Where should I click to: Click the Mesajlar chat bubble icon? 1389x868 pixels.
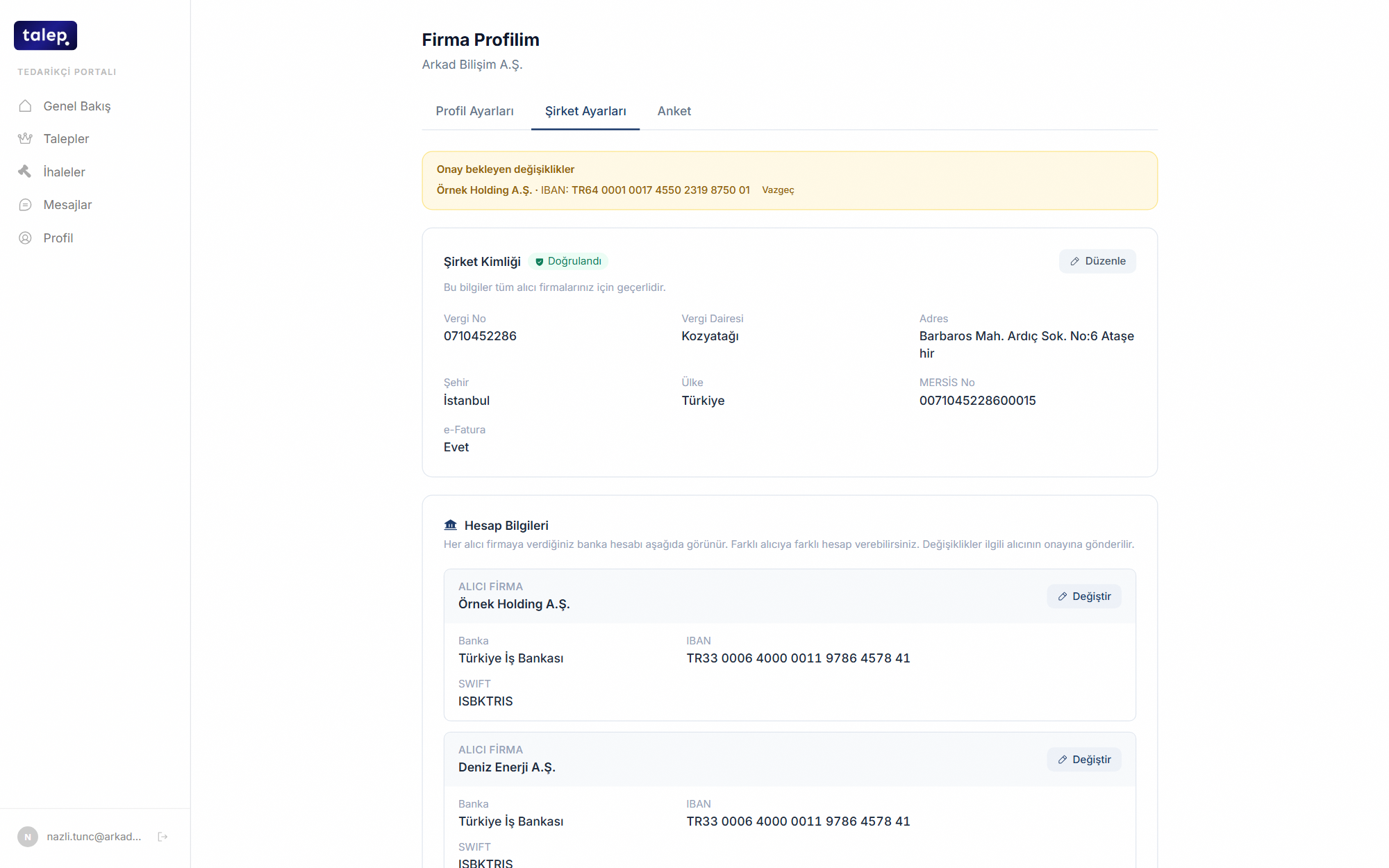click(x=25, y=204)
